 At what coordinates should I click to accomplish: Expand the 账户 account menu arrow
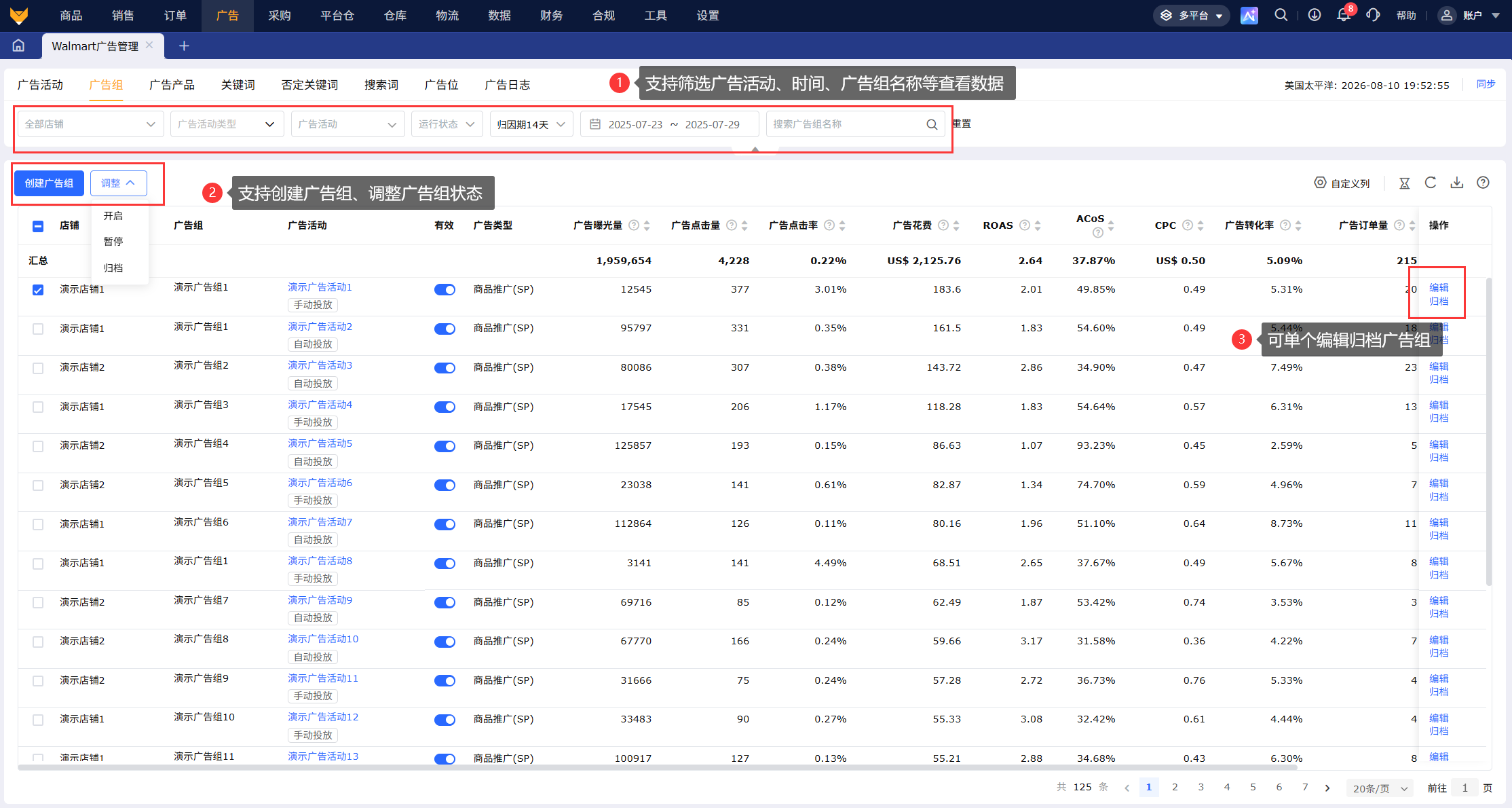(x=1496, y=16)
